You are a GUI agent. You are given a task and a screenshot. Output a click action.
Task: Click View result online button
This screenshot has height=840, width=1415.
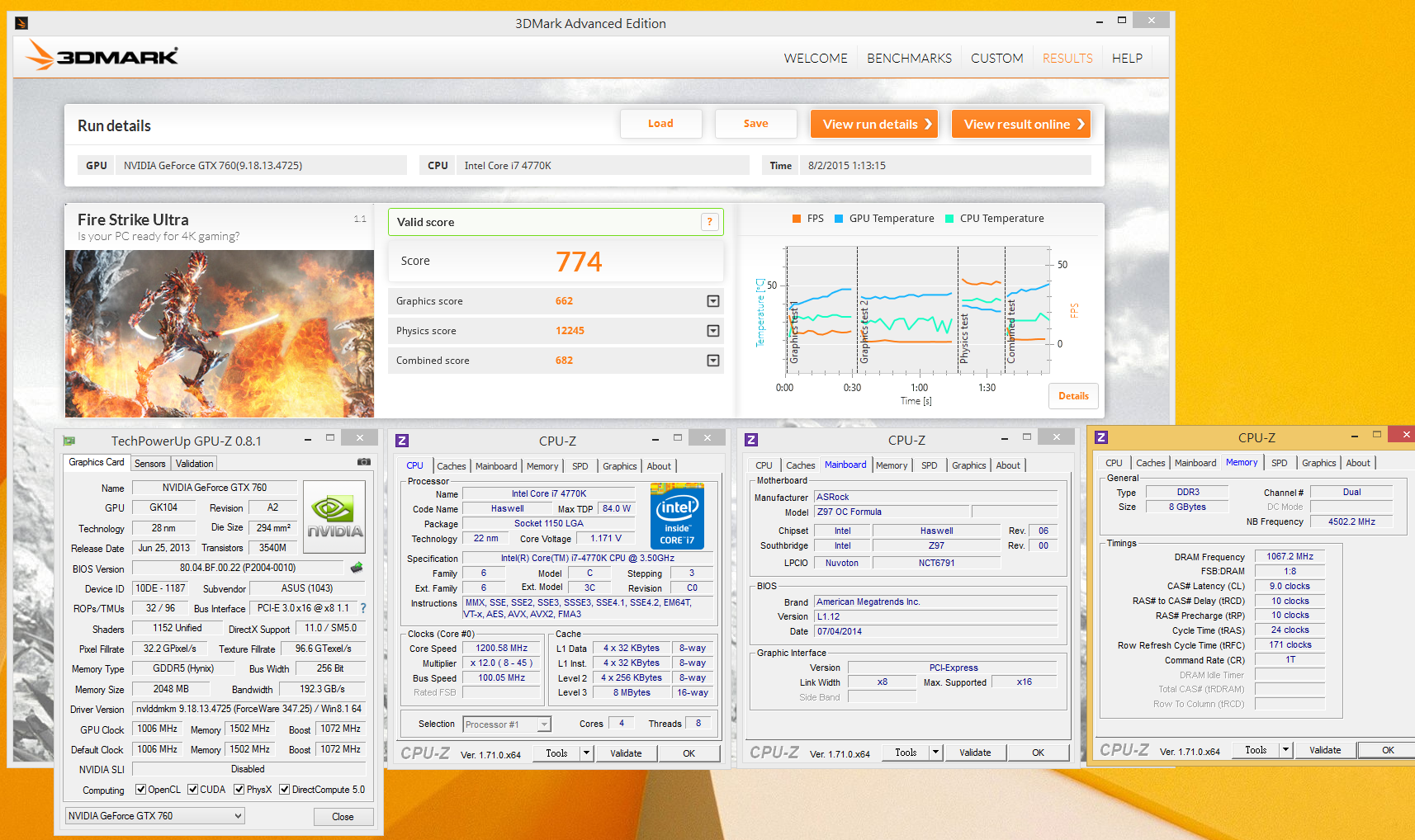[1021, 124]
